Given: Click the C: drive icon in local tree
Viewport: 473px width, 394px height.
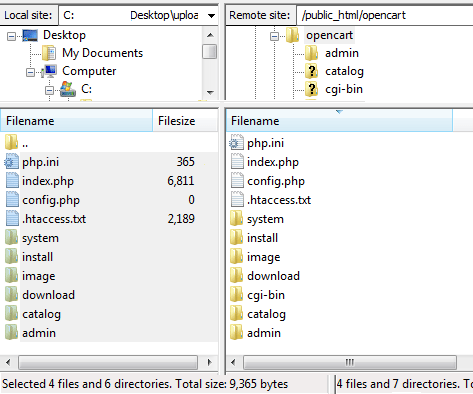Looking at the screenshot, I should click(68, 89).
